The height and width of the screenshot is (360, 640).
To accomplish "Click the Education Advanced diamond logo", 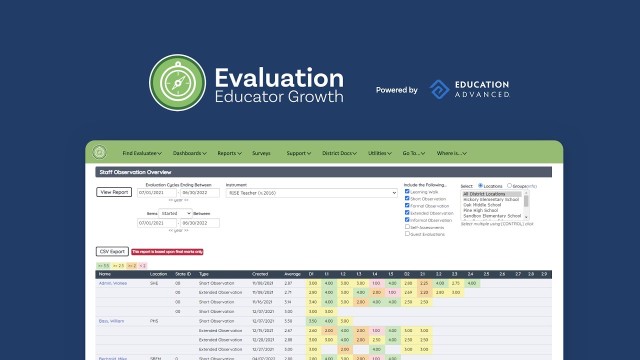I will [x=440, y=89].
